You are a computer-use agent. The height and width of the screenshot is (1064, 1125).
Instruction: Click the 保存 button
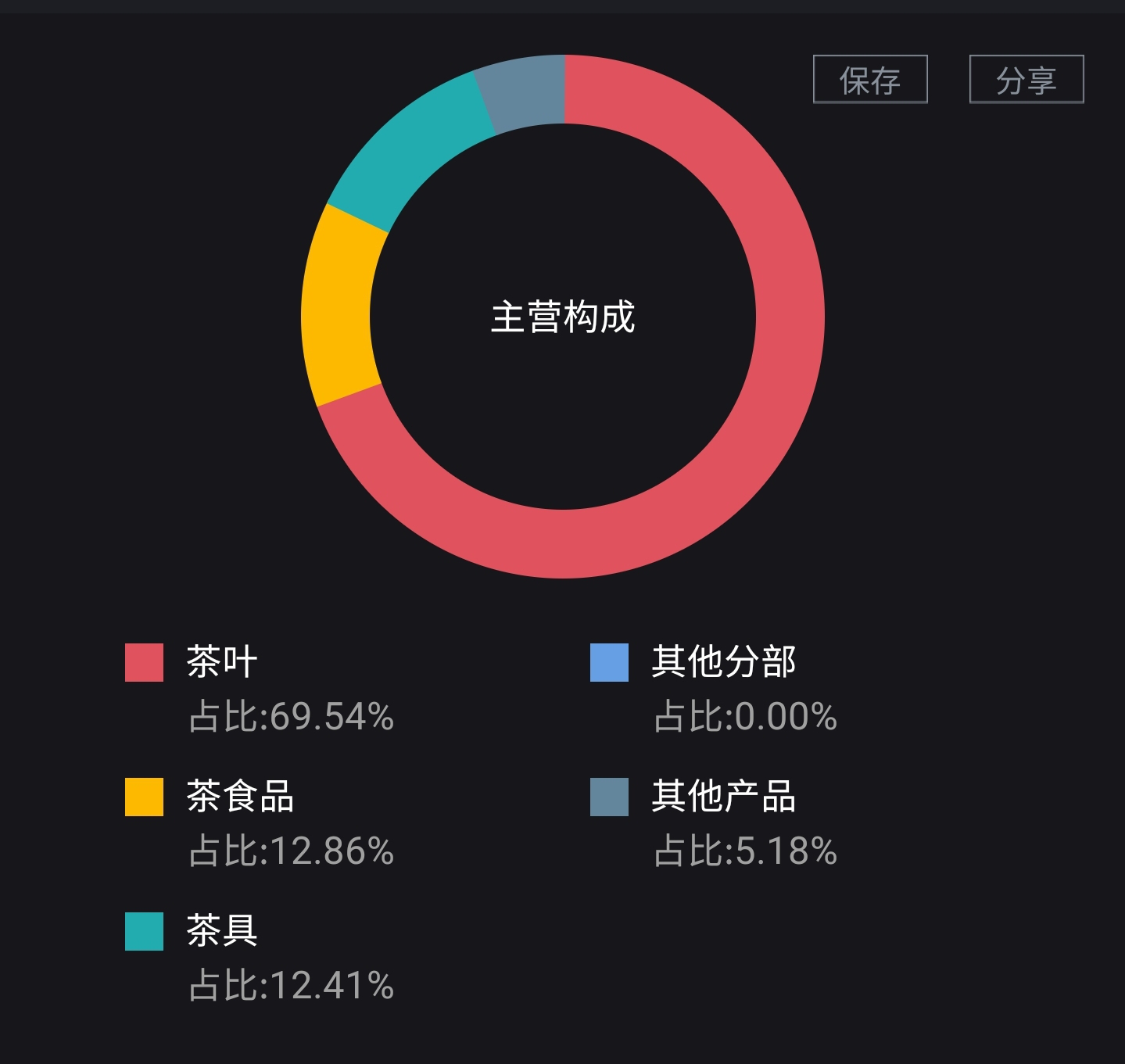pos(870,79)
